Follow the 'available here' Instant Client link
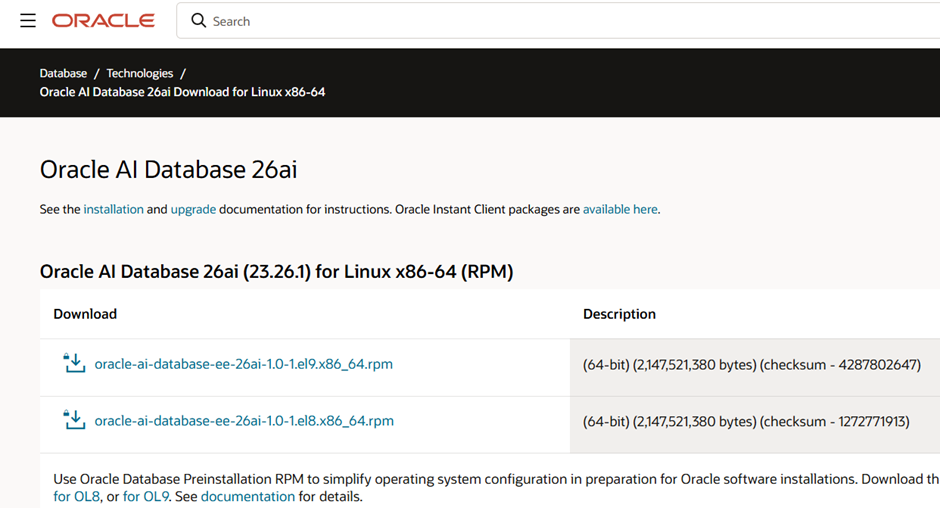The image size is (940, 508). pos(620,209)
